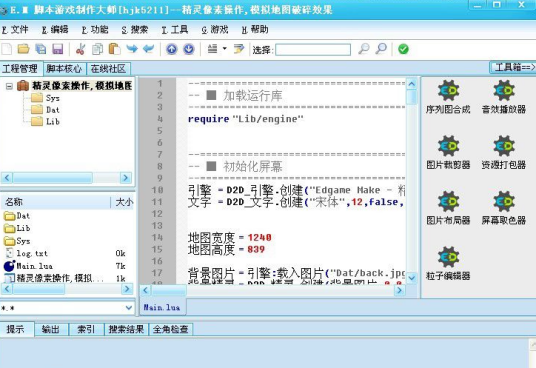Image resolution: width=536 pixels, height=368 pixels.
Task: Click project tree scrollbar right arrow
Action: (x=125, y=178)
